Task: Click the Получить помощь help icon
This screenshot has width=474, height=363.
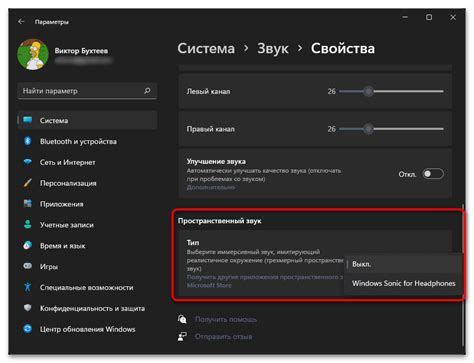Action: 182,319
